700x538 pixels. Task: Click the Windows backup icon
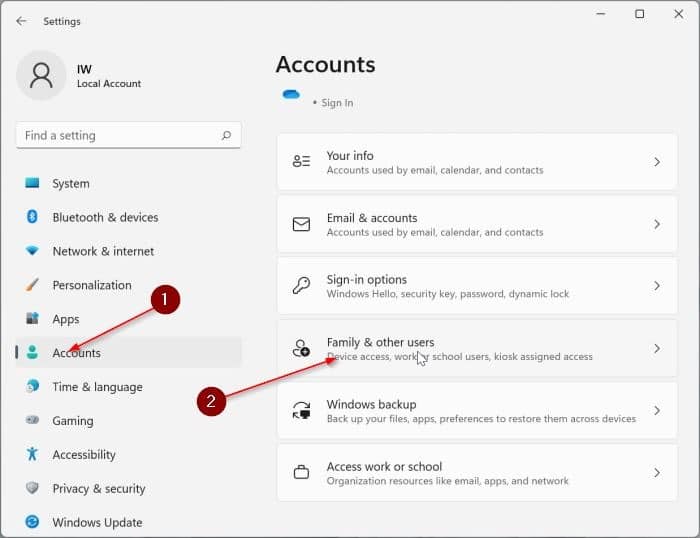click(301, 410)
